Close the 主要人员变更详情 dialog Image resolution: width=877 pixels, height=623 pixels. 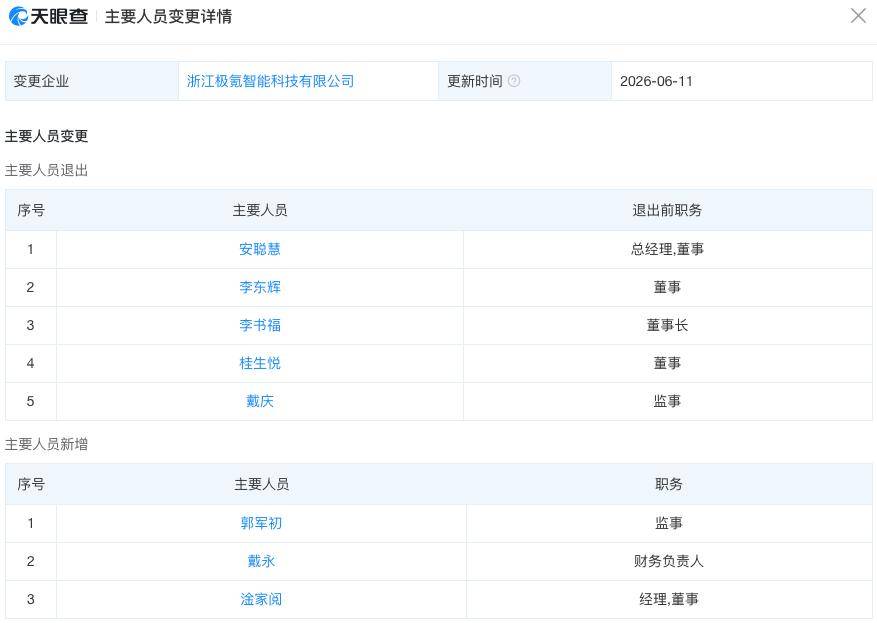click(858, 16)
